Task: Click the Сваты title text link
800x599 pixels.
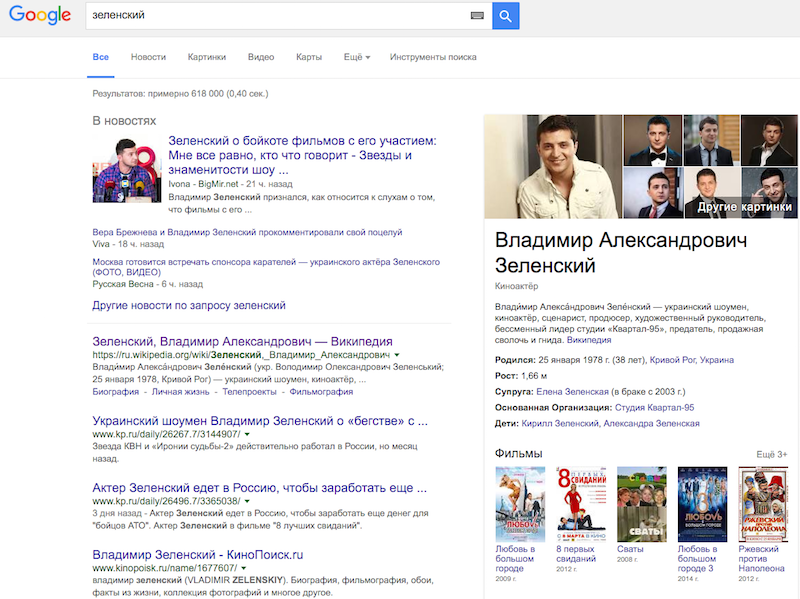Action: tap(630, 549)
